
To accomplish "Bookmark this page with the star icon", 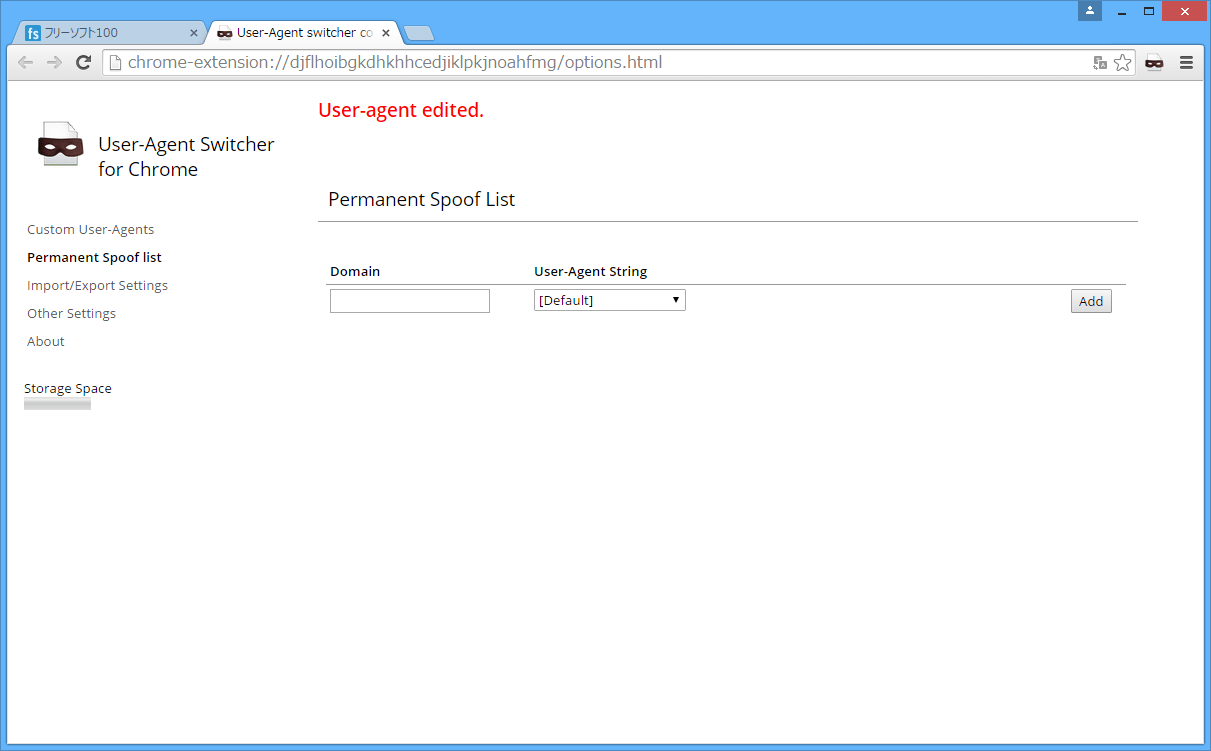I will coord(1122,62).
